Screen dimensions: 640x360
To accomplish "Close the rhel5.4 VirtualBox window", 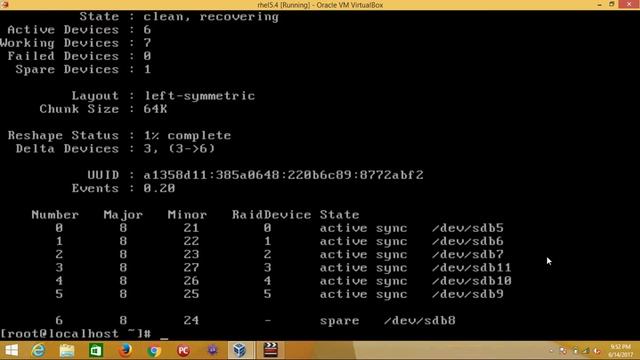I will (629, 4).
